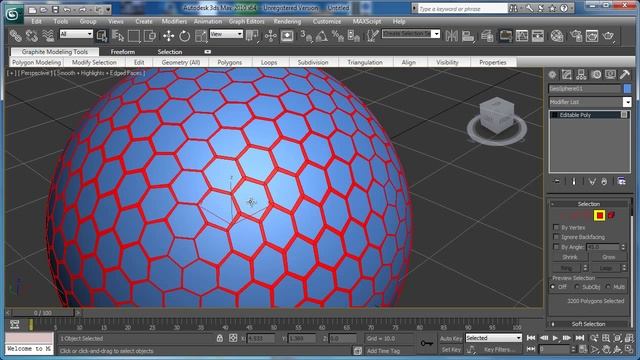Select the SubObj preview selection radio
The height and width of the screenshot is (360, 640).
click(577, 287)
